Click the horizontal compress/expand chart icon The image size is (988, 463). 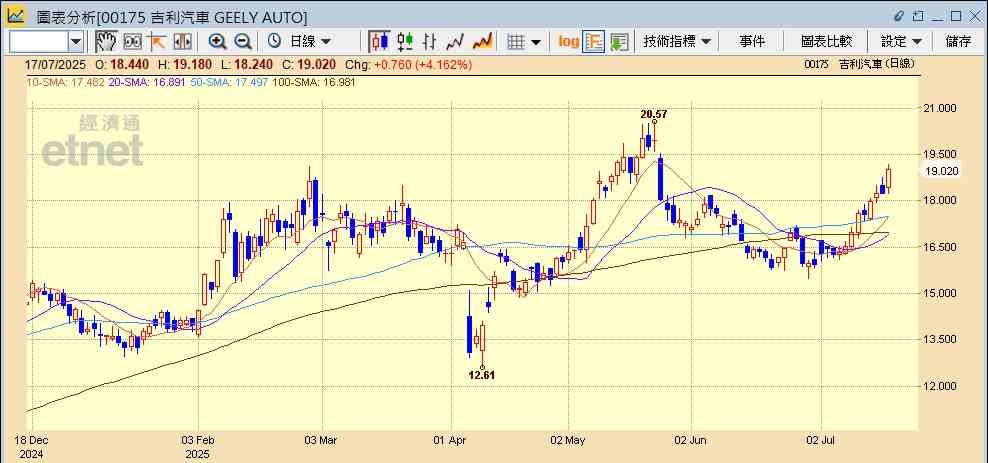pos(182,42)
